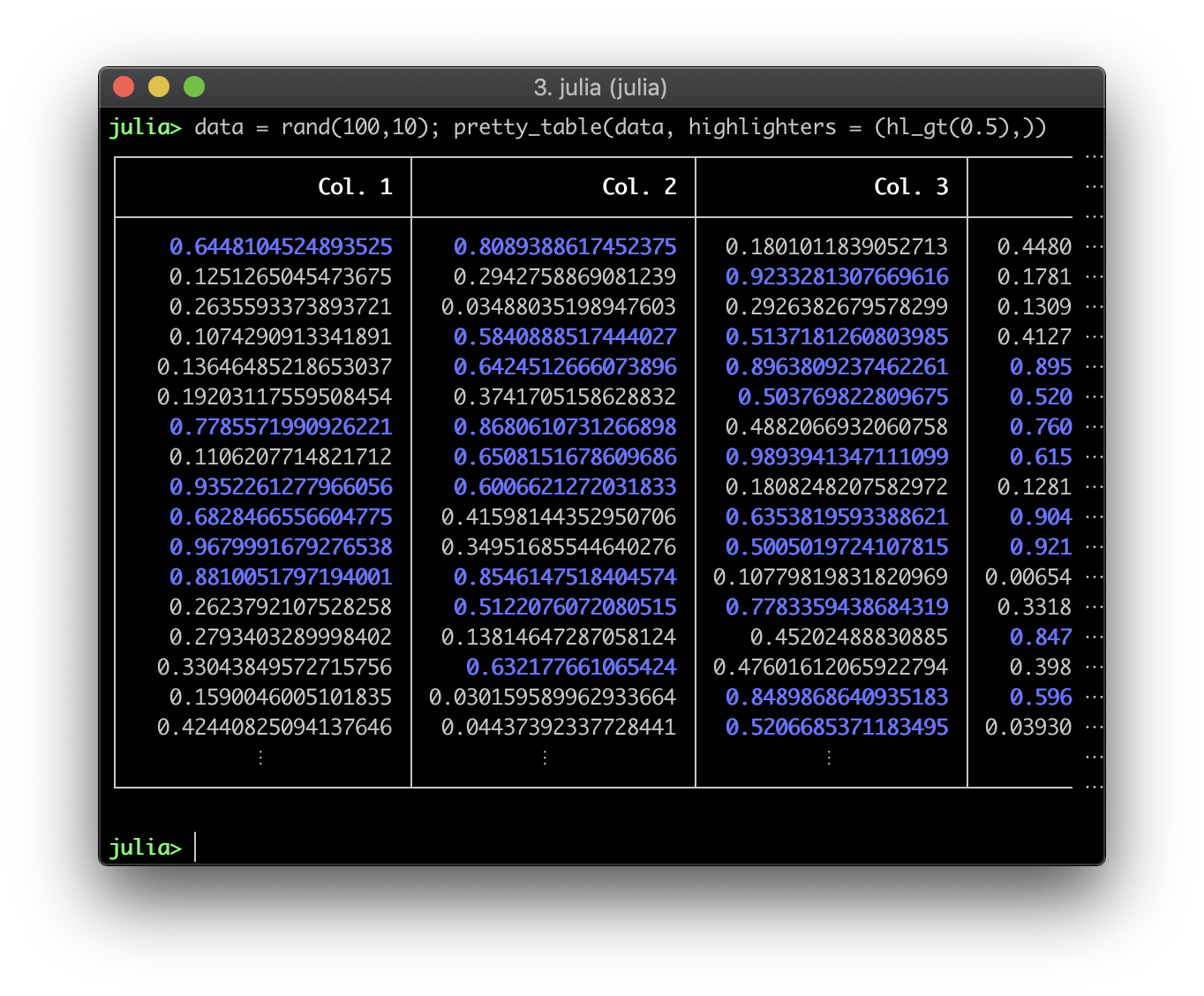Image resolution: width=1204 pixels, height=996 pixels.
Task: Click vertical ellipsis below the Col. 1 data
Action: pos(260,758)
